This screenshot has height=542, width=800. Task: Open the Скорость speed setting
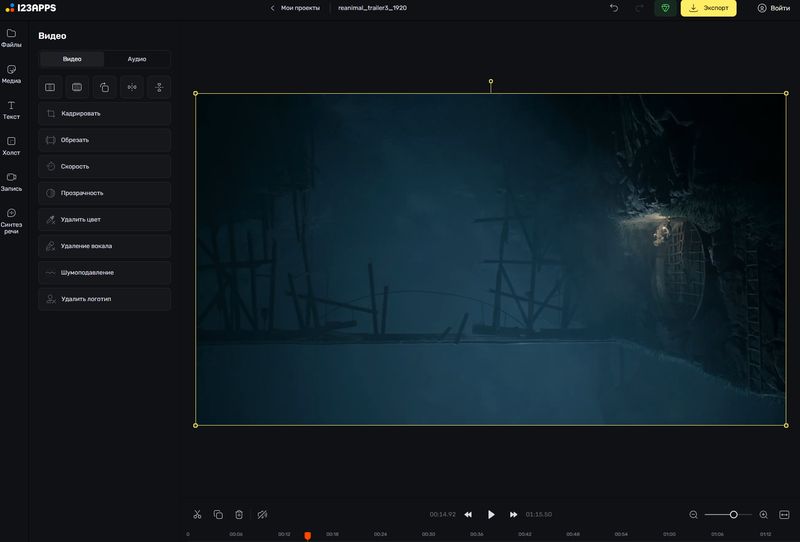[x=104, y=167]
